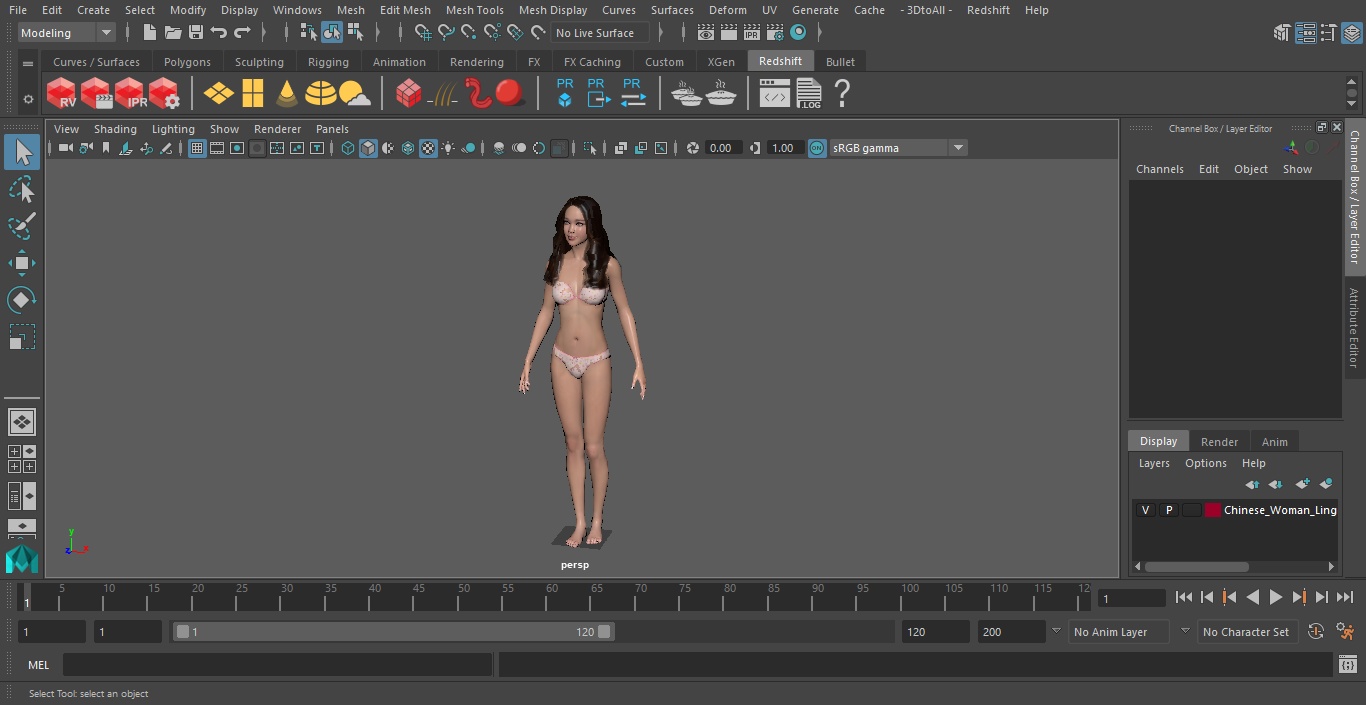The width and height of the screenshot is (1366, 705).
Task: Create Redshift spot light cone icon
Action: pyautogui.click(x=287, y=94)
